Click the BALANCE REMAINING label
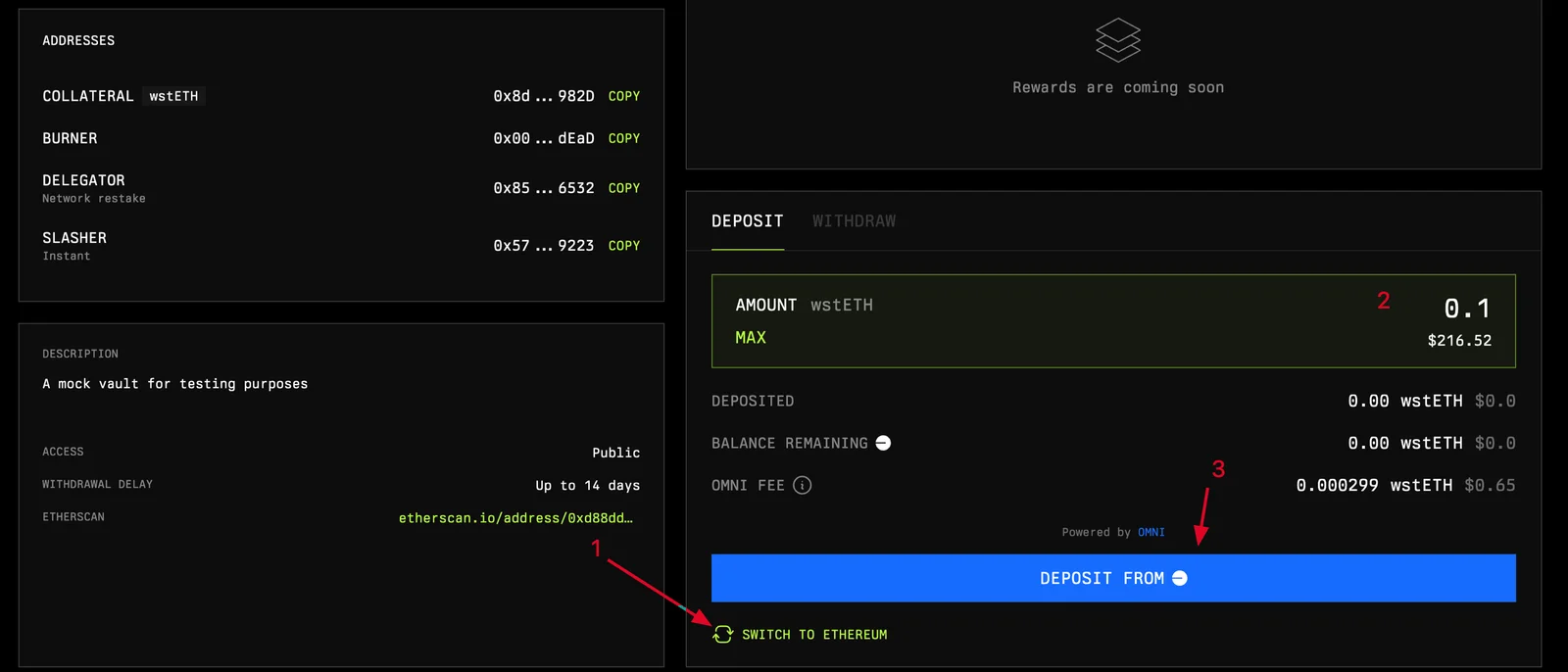Screen dimensions: 1568x672 point(790,443)
